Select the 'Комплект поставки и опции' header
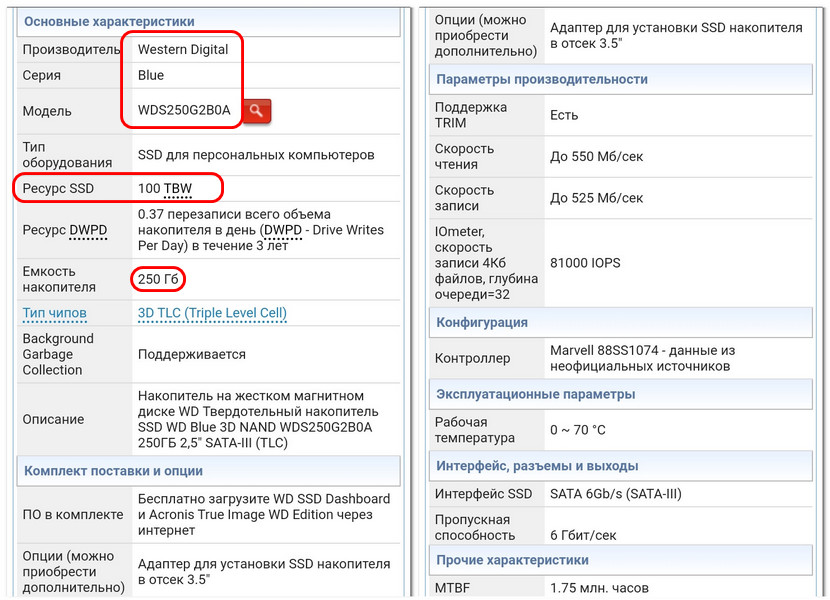The width and height of the screenshot is (830, 600). pos(209,471)
